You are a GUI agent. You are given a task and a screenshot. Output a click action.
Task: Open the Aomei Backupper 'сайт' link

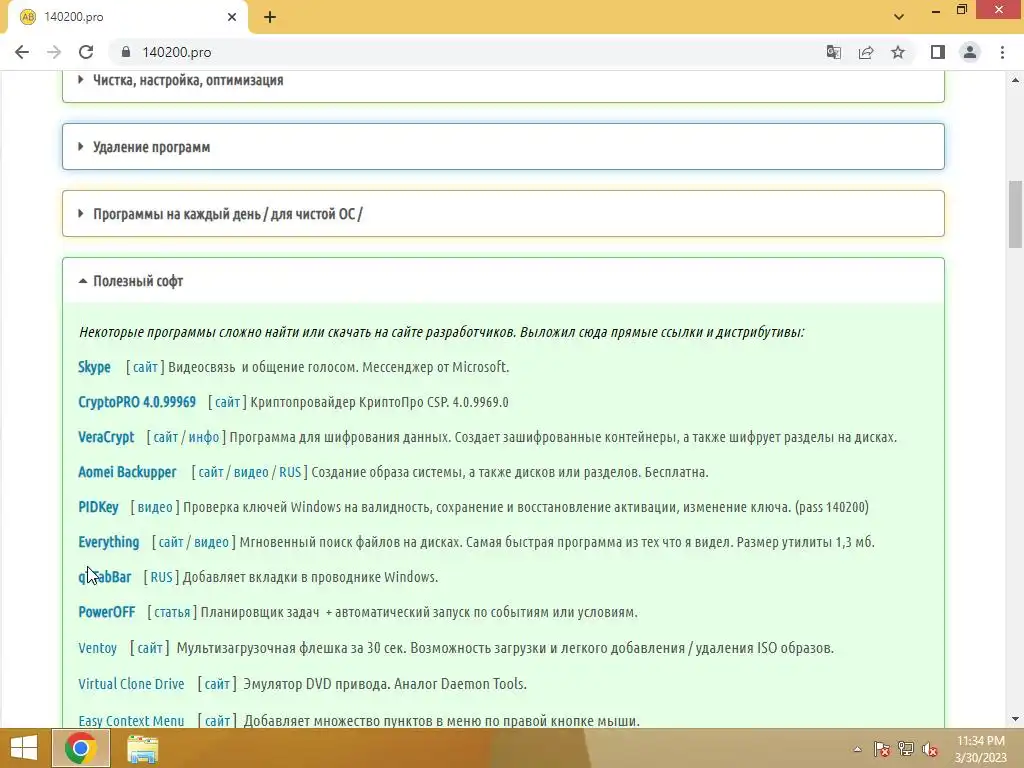click(210, 472)
